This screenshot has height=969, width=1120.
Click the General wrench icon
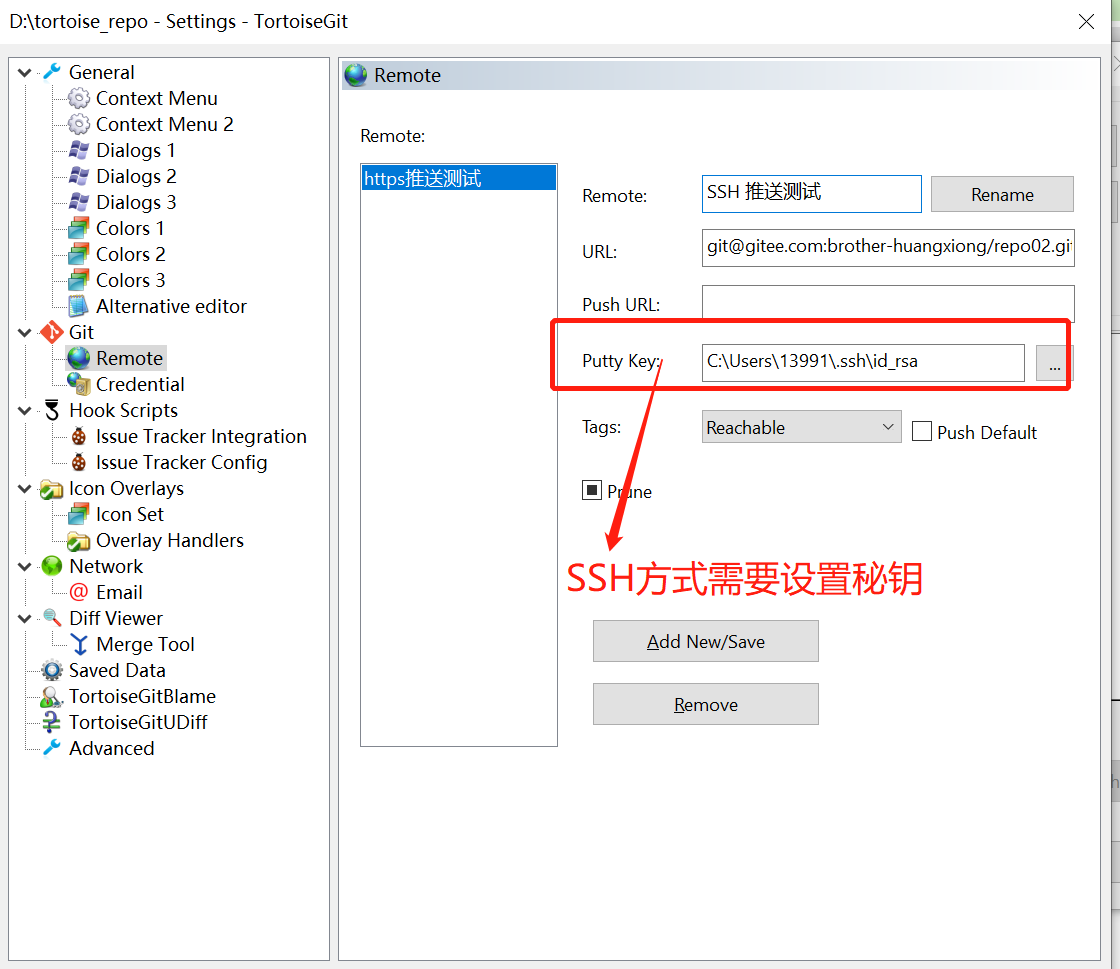tap(51, 72)
